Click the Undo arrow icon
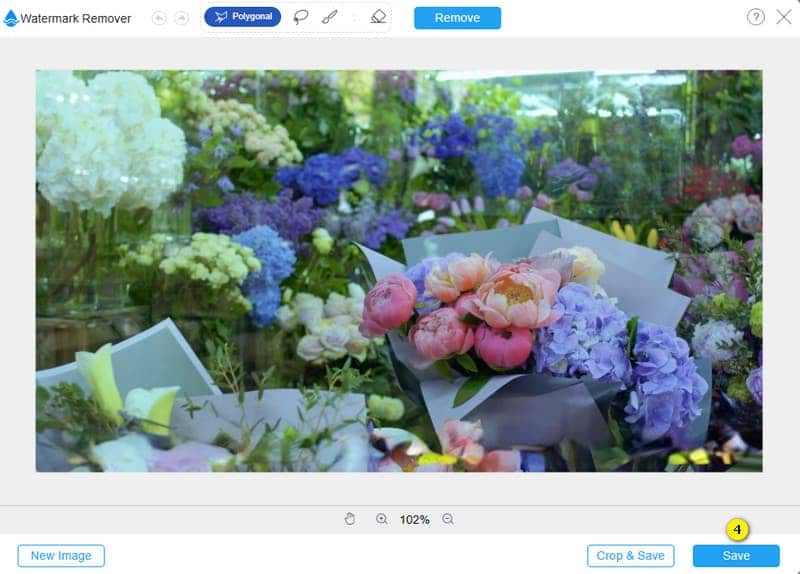The height and width of the screenshot is (574, 800). [x=160, y=18]
